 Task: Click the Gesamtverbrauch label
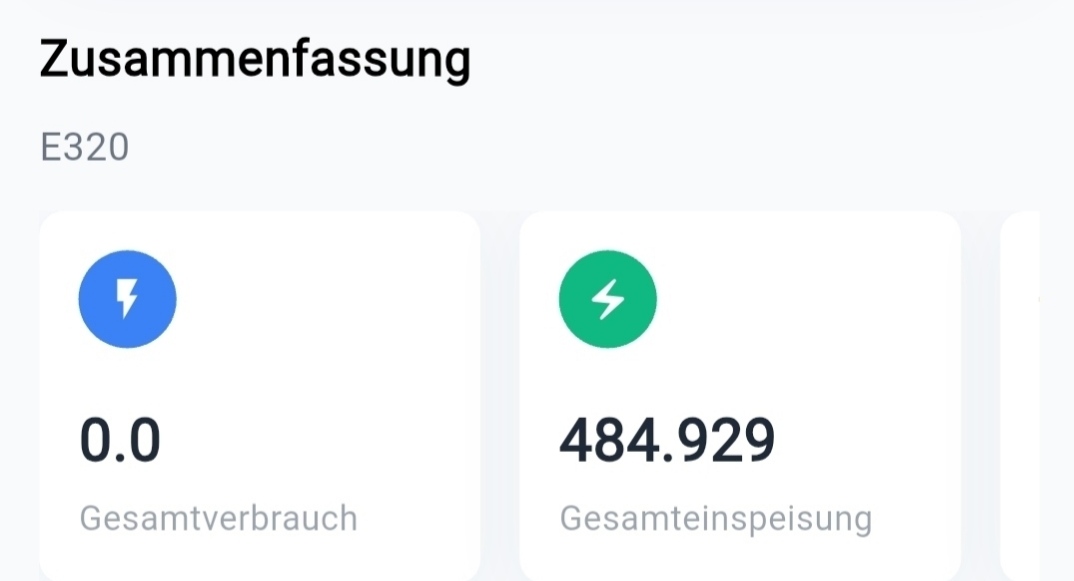coord(218,519)
